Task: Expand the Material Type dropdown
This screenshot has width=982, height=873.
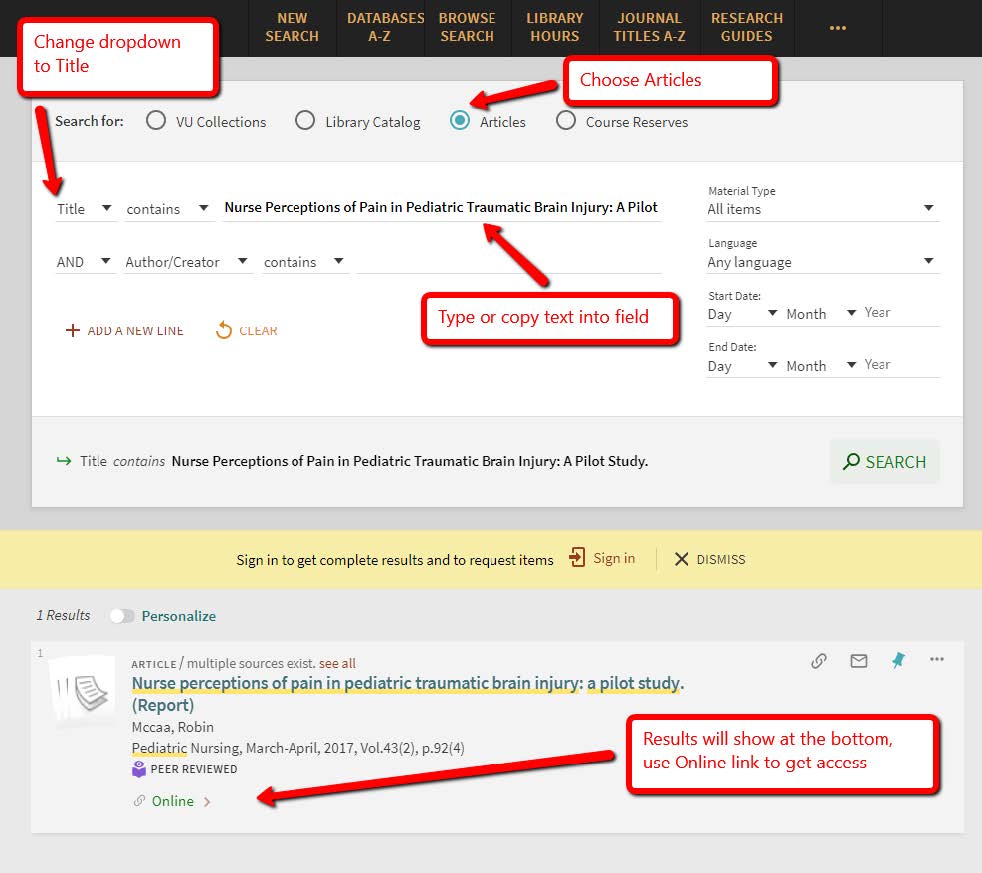Action: pyautogui.click(x=821, y=209)
